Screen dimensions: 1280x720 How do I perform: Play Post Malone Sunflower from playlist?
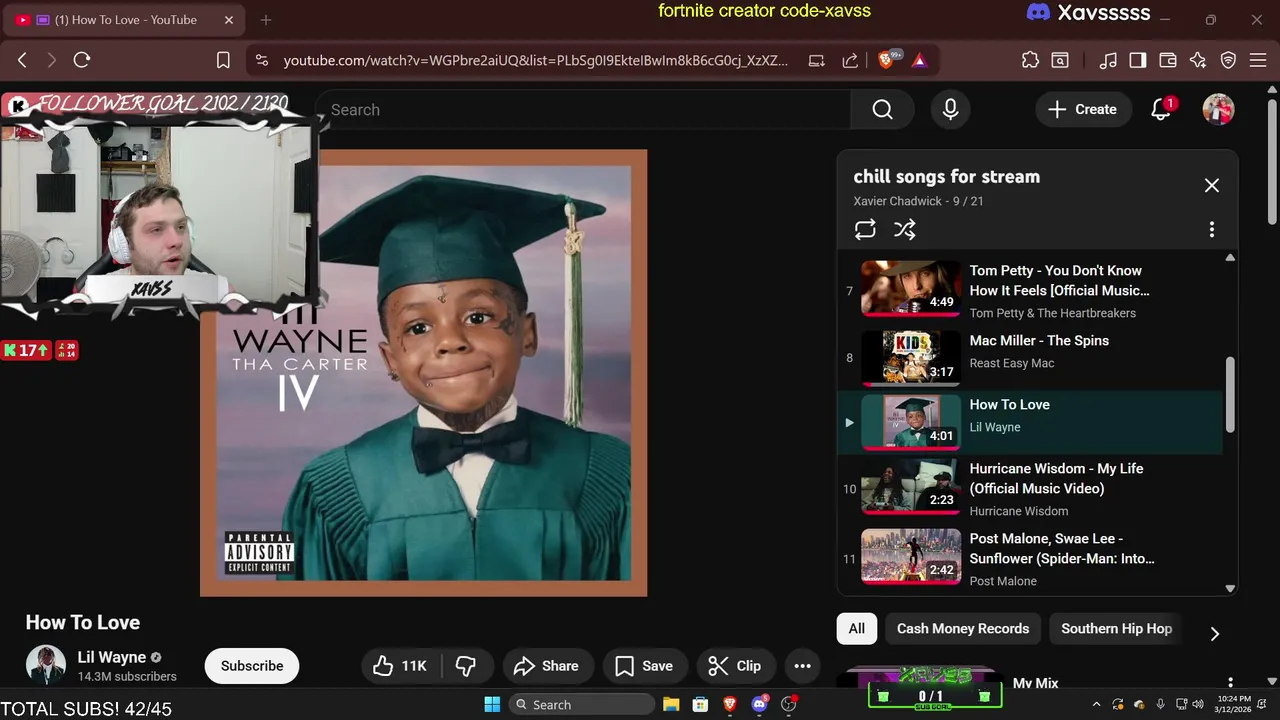(1030, 558)
